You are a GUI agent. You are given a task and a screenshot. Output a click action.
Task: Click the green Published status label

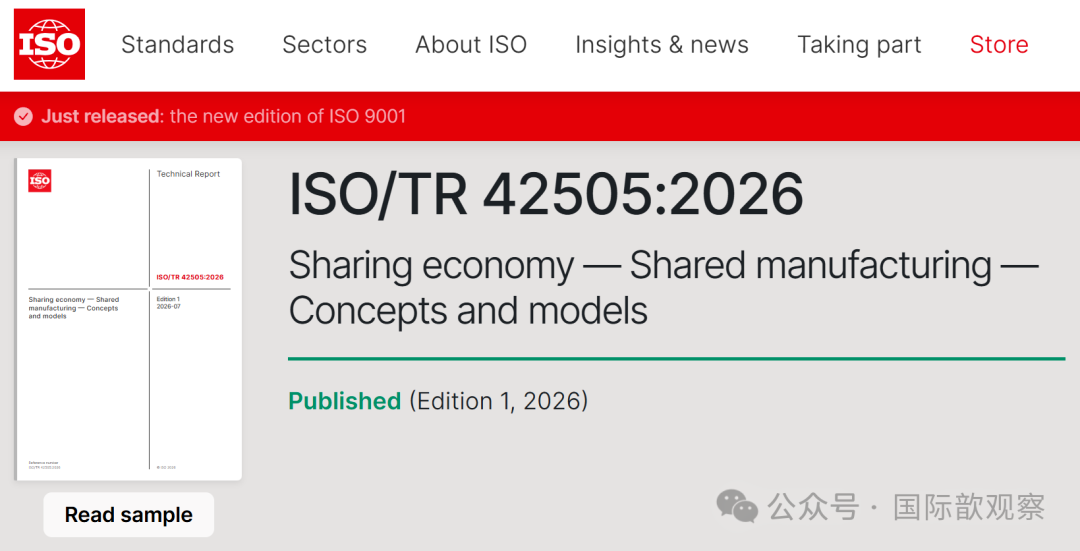click(x=344, y=401)
